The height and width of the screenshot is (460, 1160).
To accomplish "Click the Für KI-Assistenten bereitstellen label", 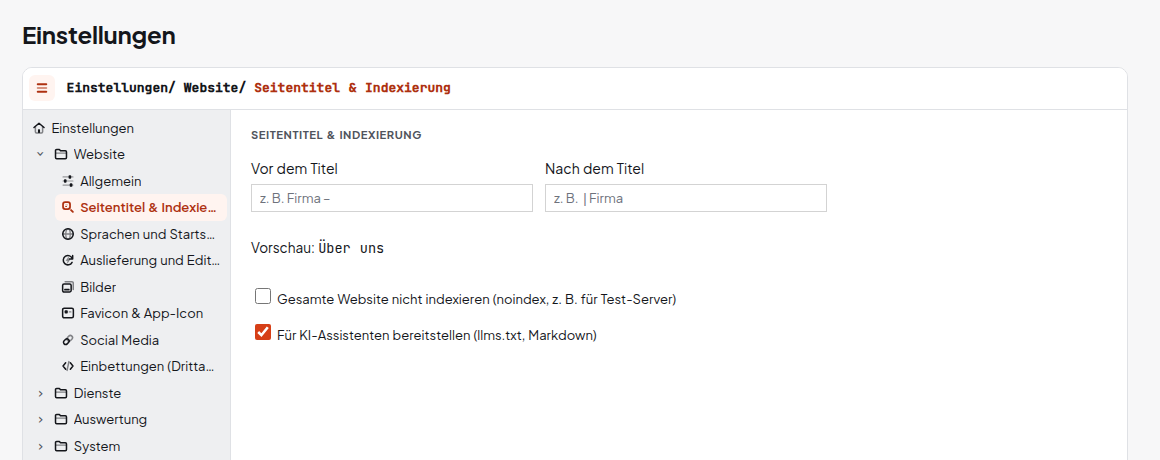I will point(436,335).
